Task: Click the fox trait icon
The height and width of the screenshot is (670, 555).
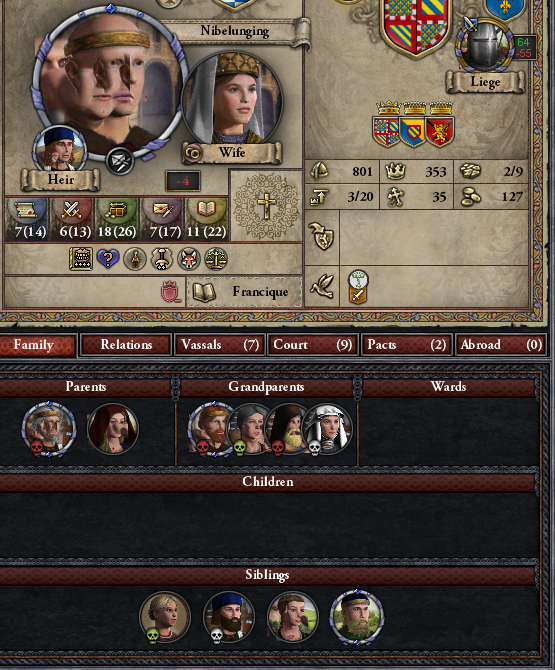Action: pos(189,259)
